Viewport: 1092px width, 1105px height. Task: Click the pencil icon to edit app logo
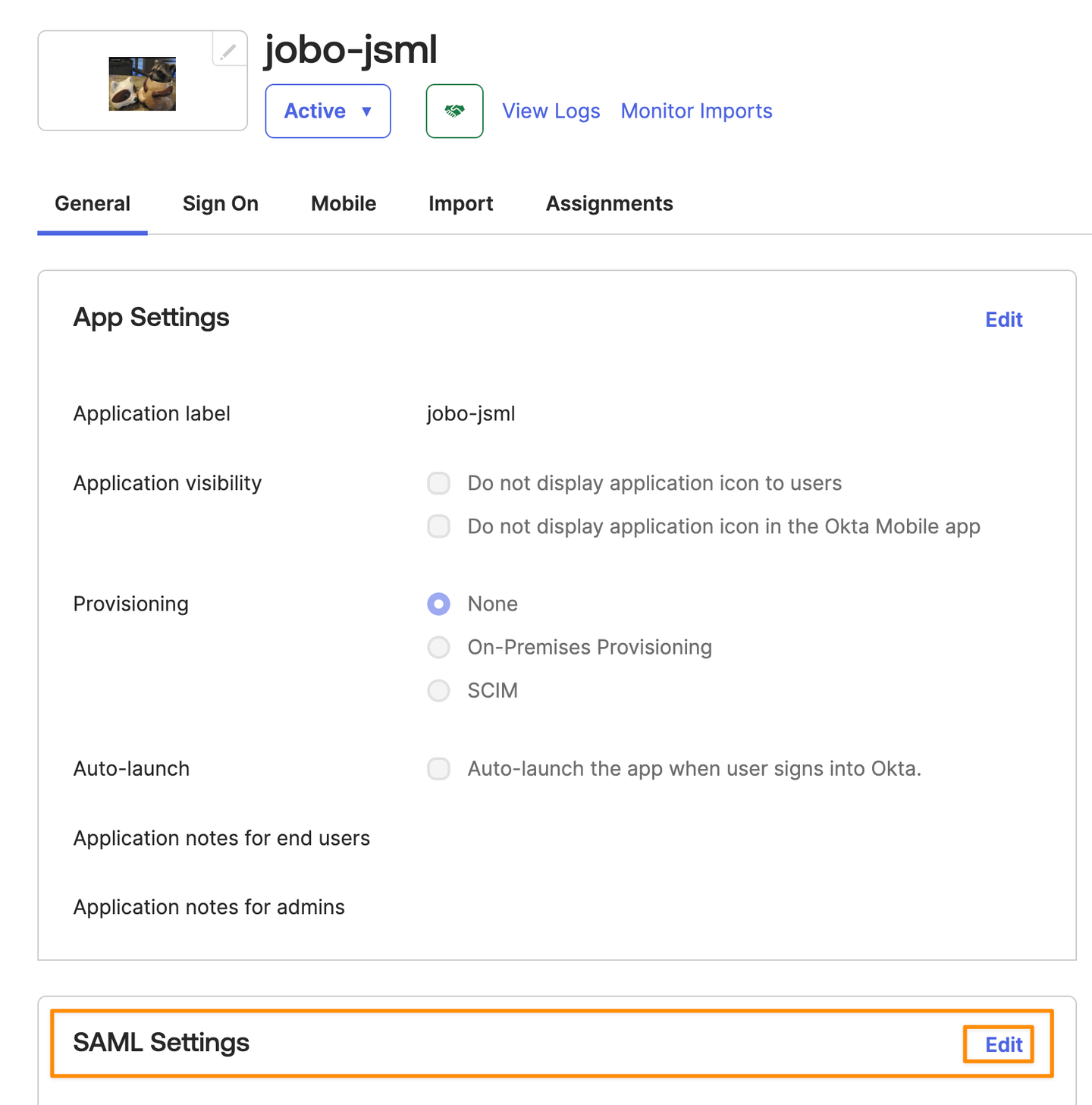tap(228, 51)
